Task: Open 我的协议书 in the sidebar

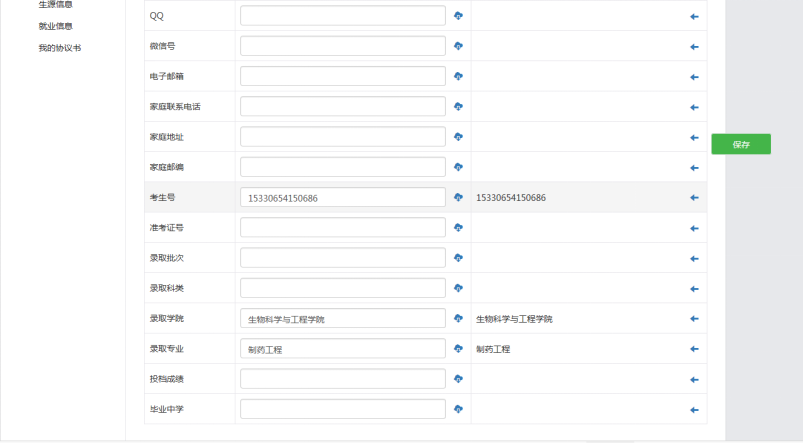Action: pos(59,48)
